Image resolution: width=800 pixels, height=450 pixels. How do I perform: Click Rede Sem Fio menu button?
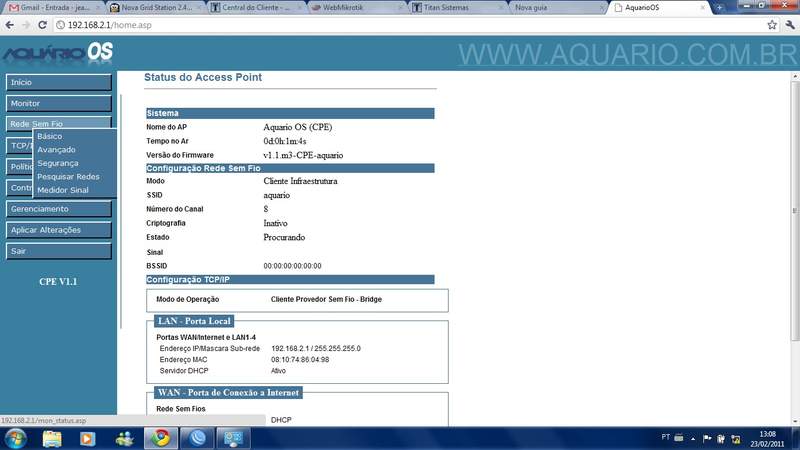(x=59, y=123)
